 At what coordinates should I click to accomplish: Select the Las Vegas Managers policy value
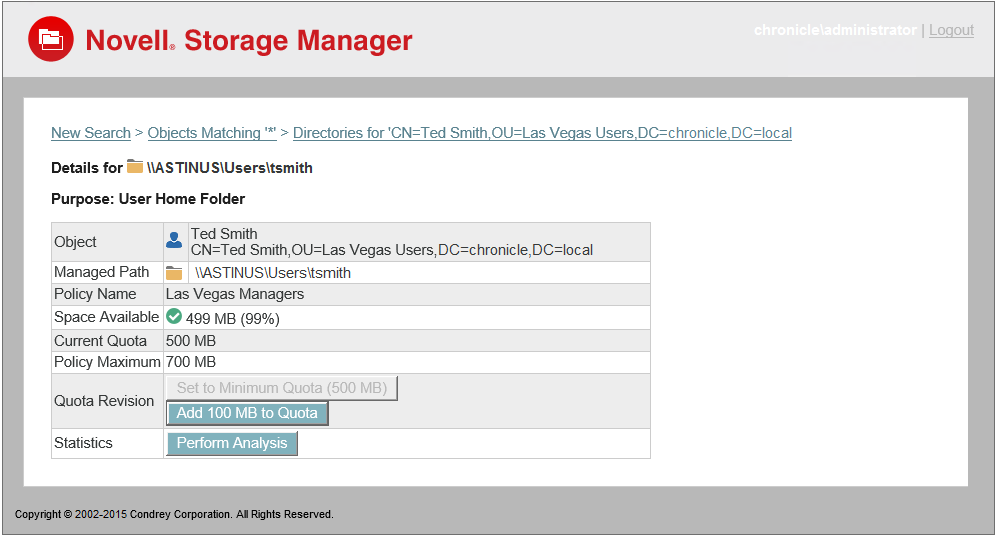(235, 294)
